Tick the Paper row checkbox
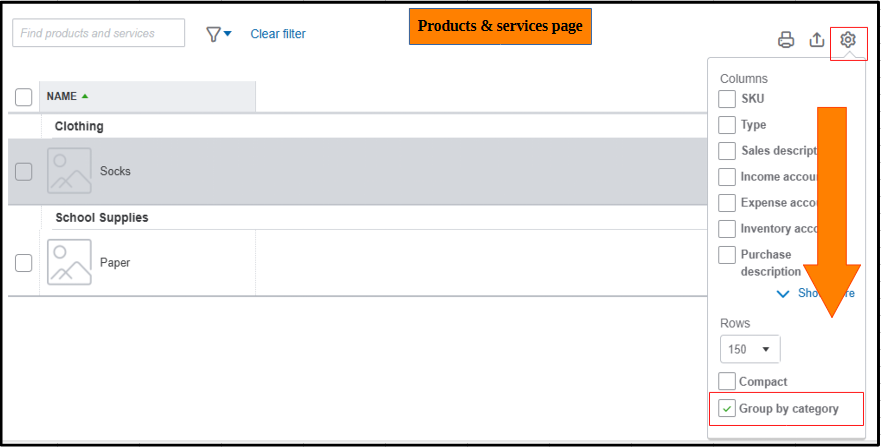The height and width of the screenshot is (447, 881). coord(24,263)
